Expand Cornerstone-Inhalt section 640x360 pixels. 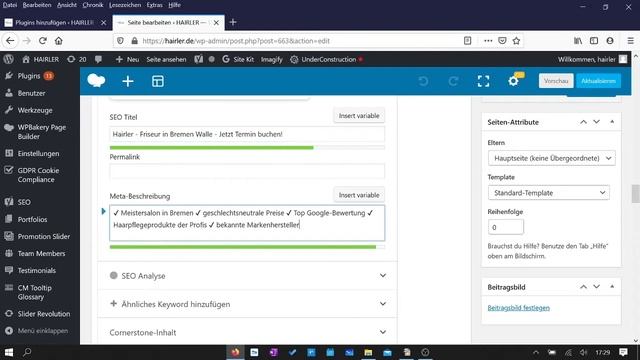point(247,332)
